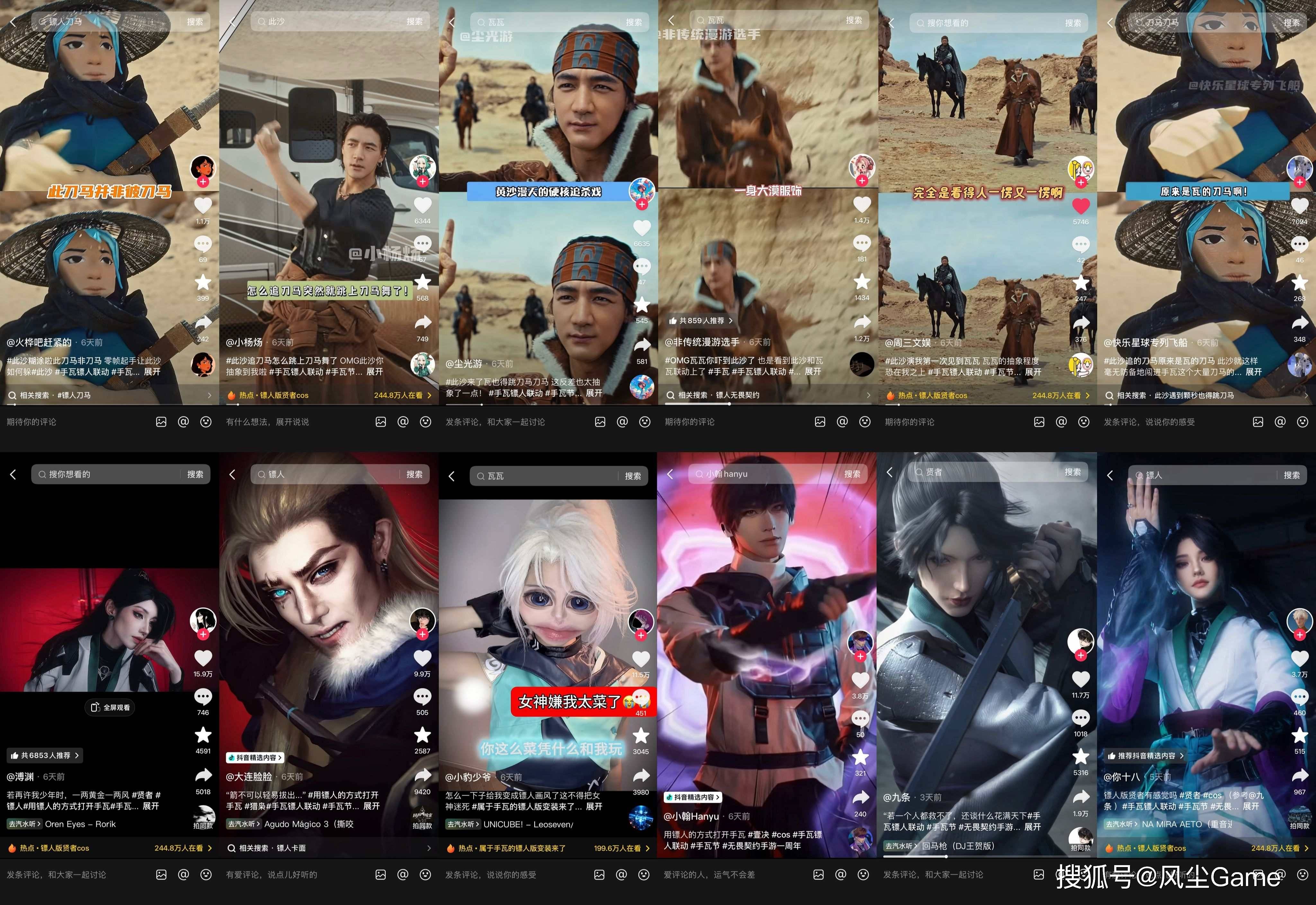1316x905 pixels.
Task: Open the 50 comments on @小翰Hanyu video
Action: [860, 719]
